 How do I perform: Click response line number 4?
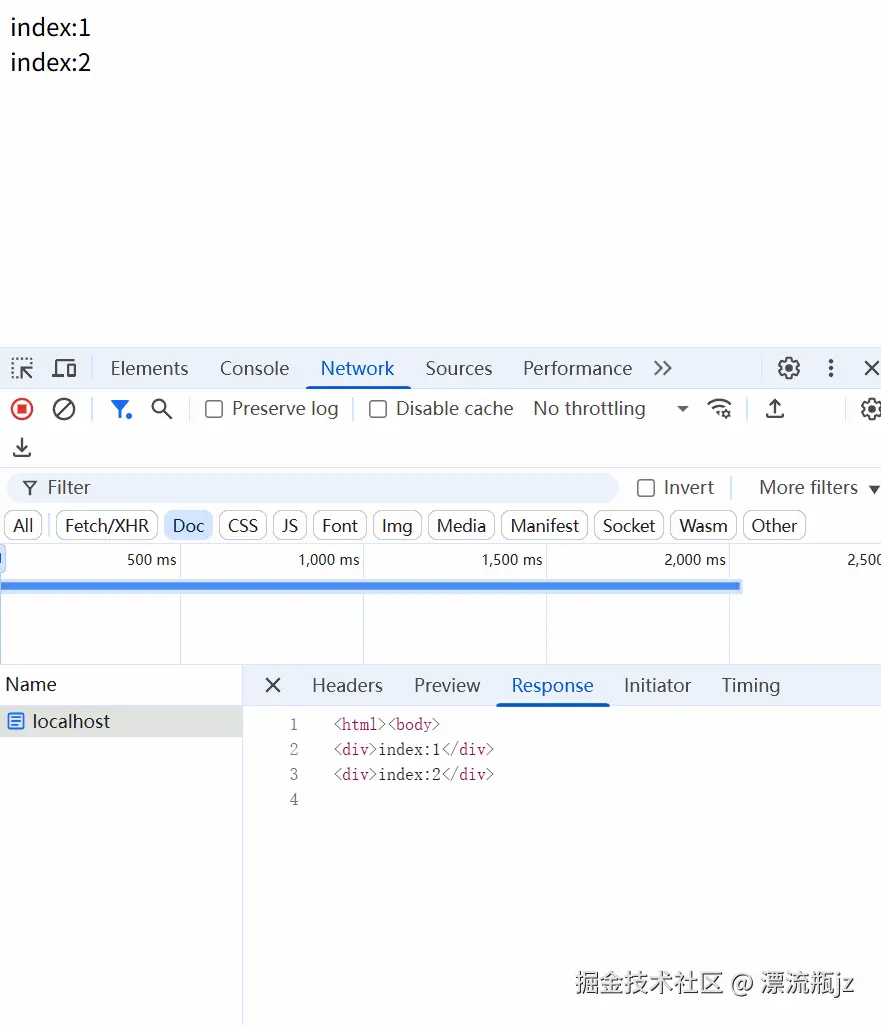coord(294,799)
